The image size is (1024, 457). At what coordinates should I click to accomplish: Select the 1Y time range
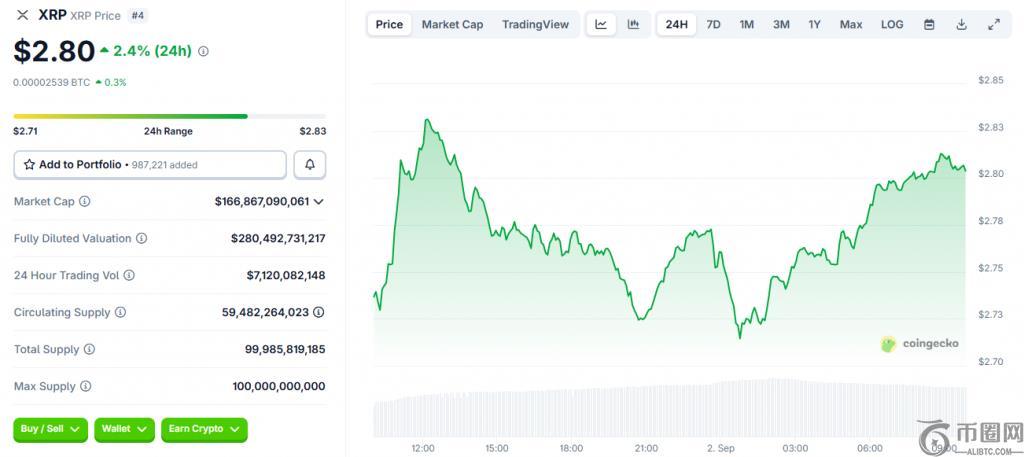click(814, 24)
